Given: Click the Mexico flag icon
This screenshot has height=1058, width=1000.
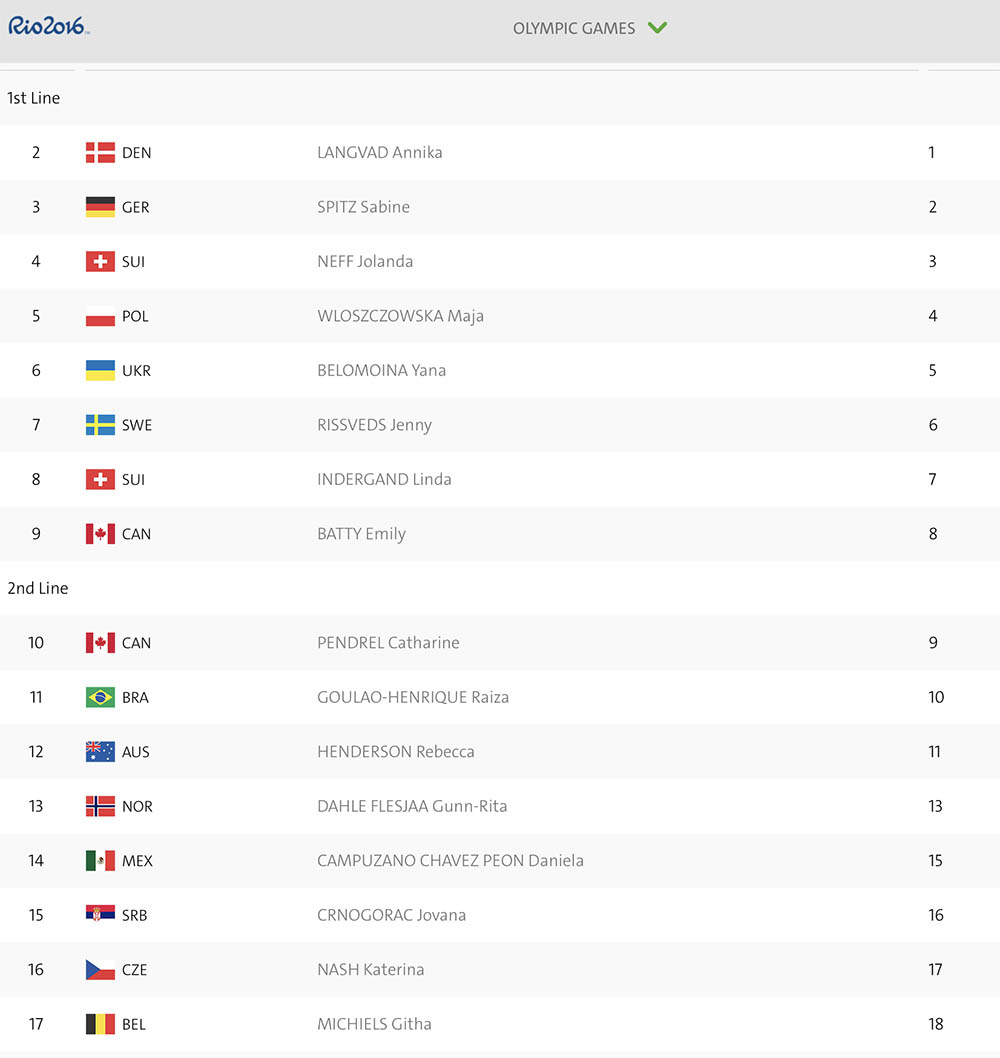Looking at the screenshot, I should click(100, 861).
